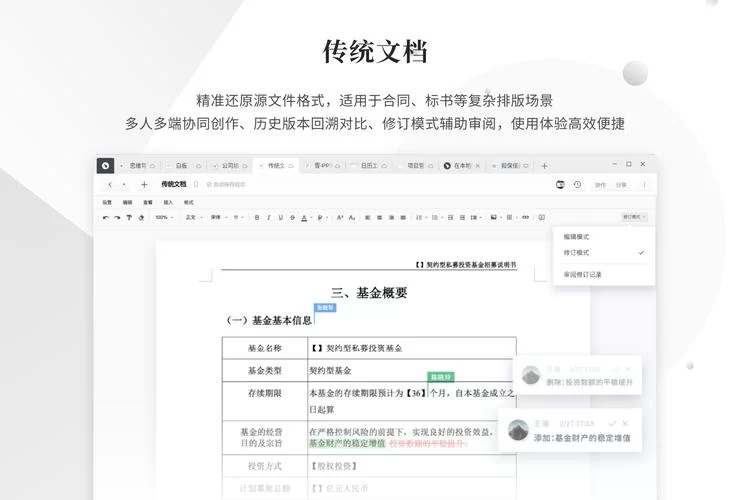This screenshot has height=500, width=750.
Task: Click the Shimo app logo icon
Action: click(x=105, y=166)
